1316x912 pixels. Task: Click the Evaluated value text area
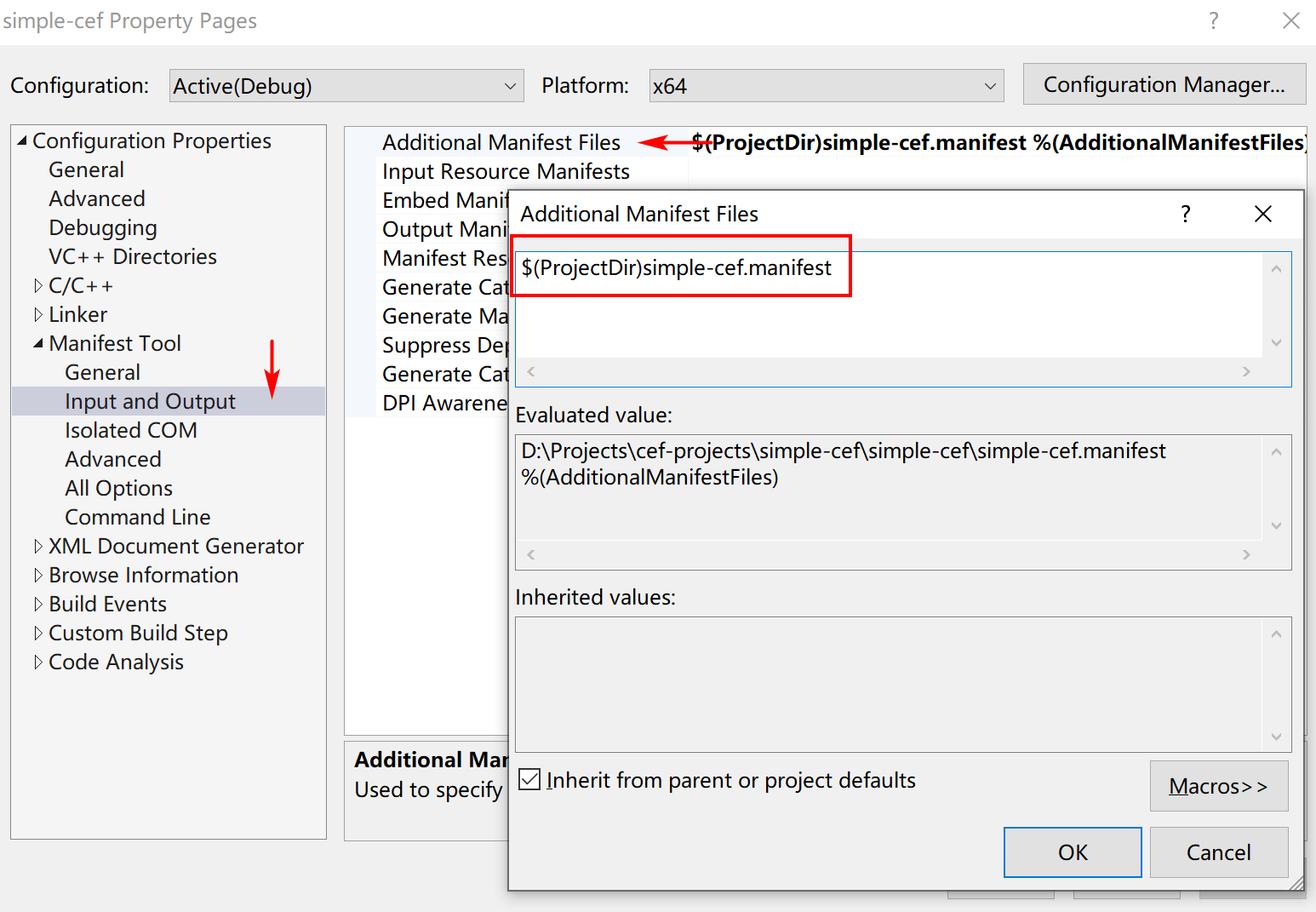point(889,487)
